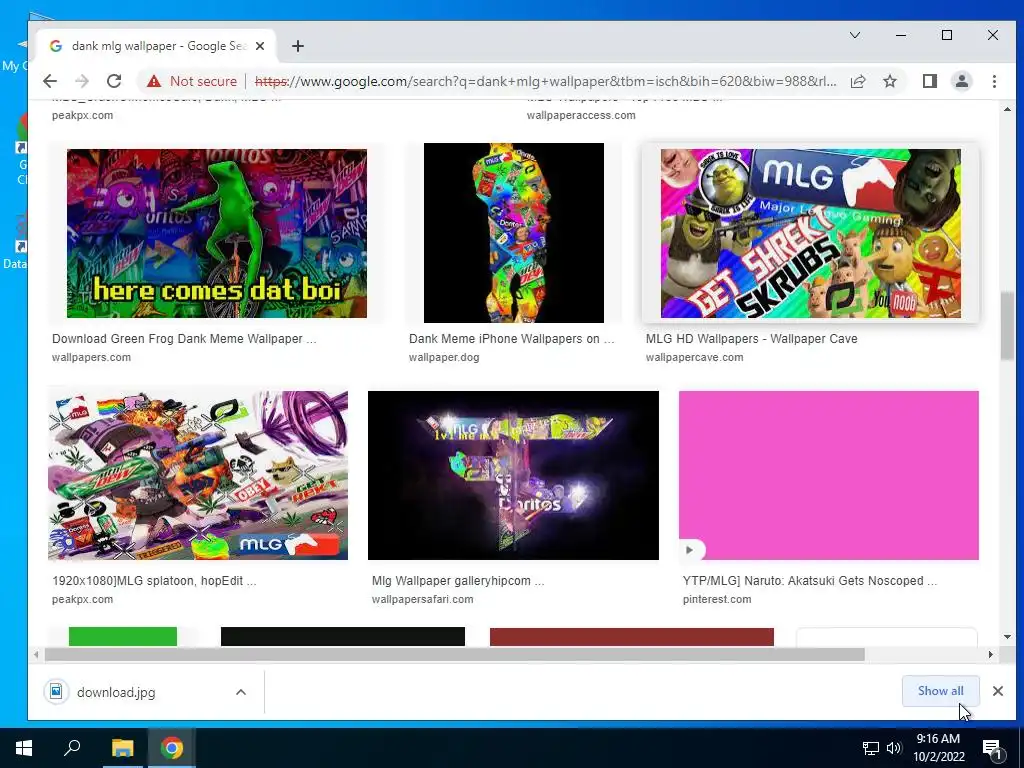Open the here comes dat boi frog image
This screenshot has height=768, width=1024.
217,233
